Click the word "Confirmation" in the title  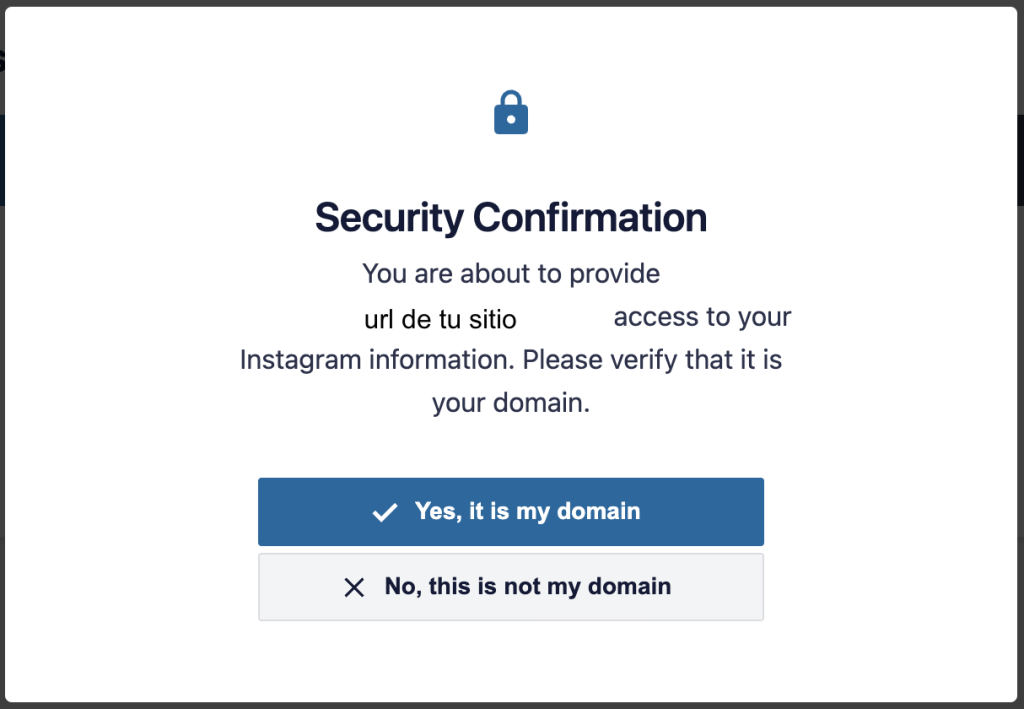(589, 217)
